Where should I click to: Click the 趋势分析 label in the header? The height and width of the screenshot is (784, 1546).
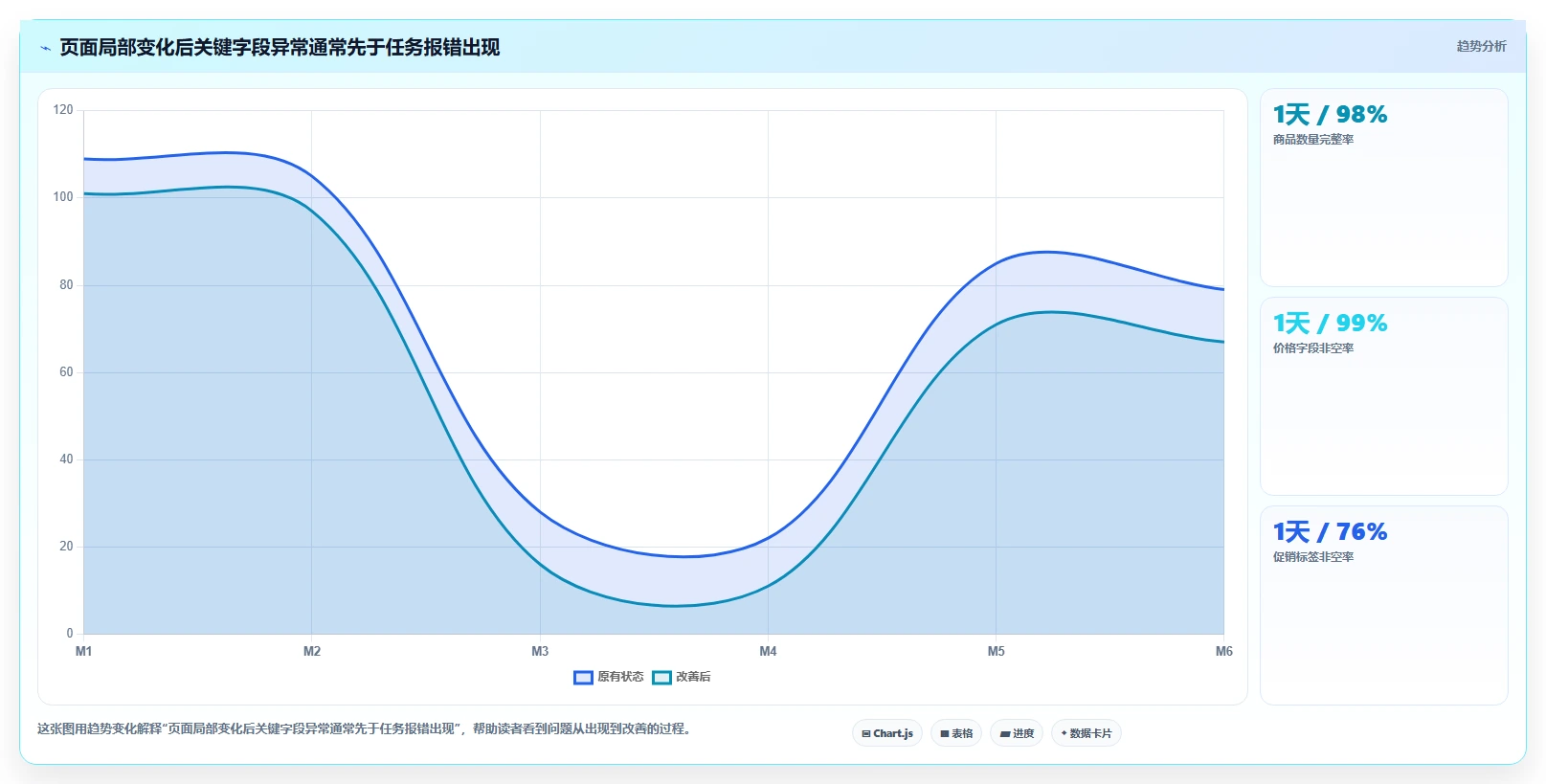(1481, 46)
